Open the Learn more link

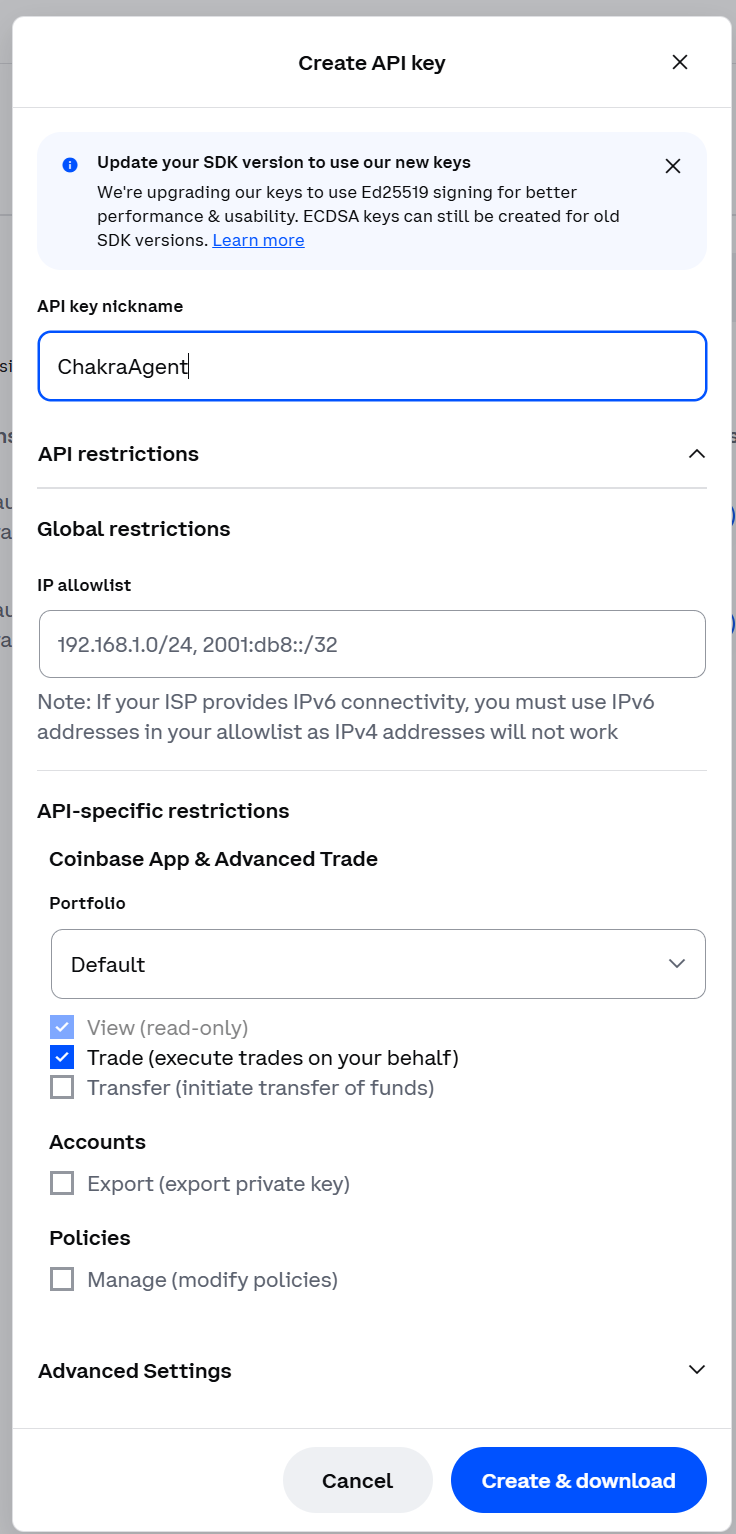pos(258,240)
